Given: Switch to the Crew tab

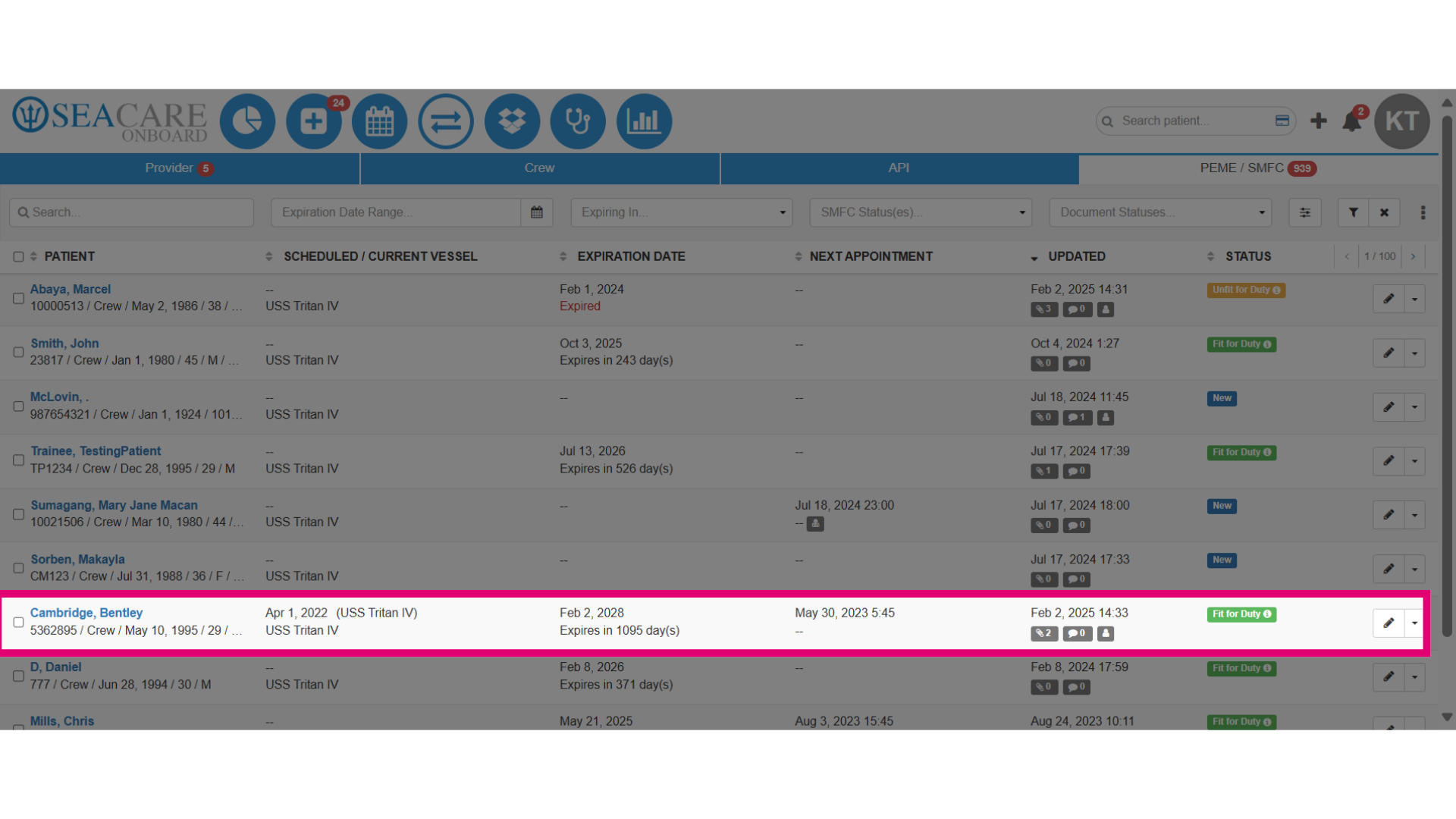Looking at the screenshot, I should (x=540, y=168).
